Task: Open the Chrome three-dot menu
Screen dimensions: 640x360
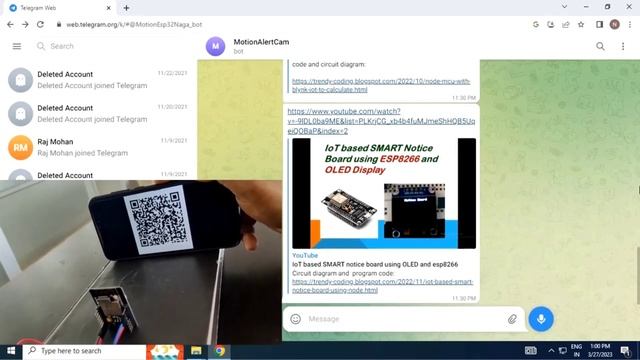Action: click(x=630, y=24)
